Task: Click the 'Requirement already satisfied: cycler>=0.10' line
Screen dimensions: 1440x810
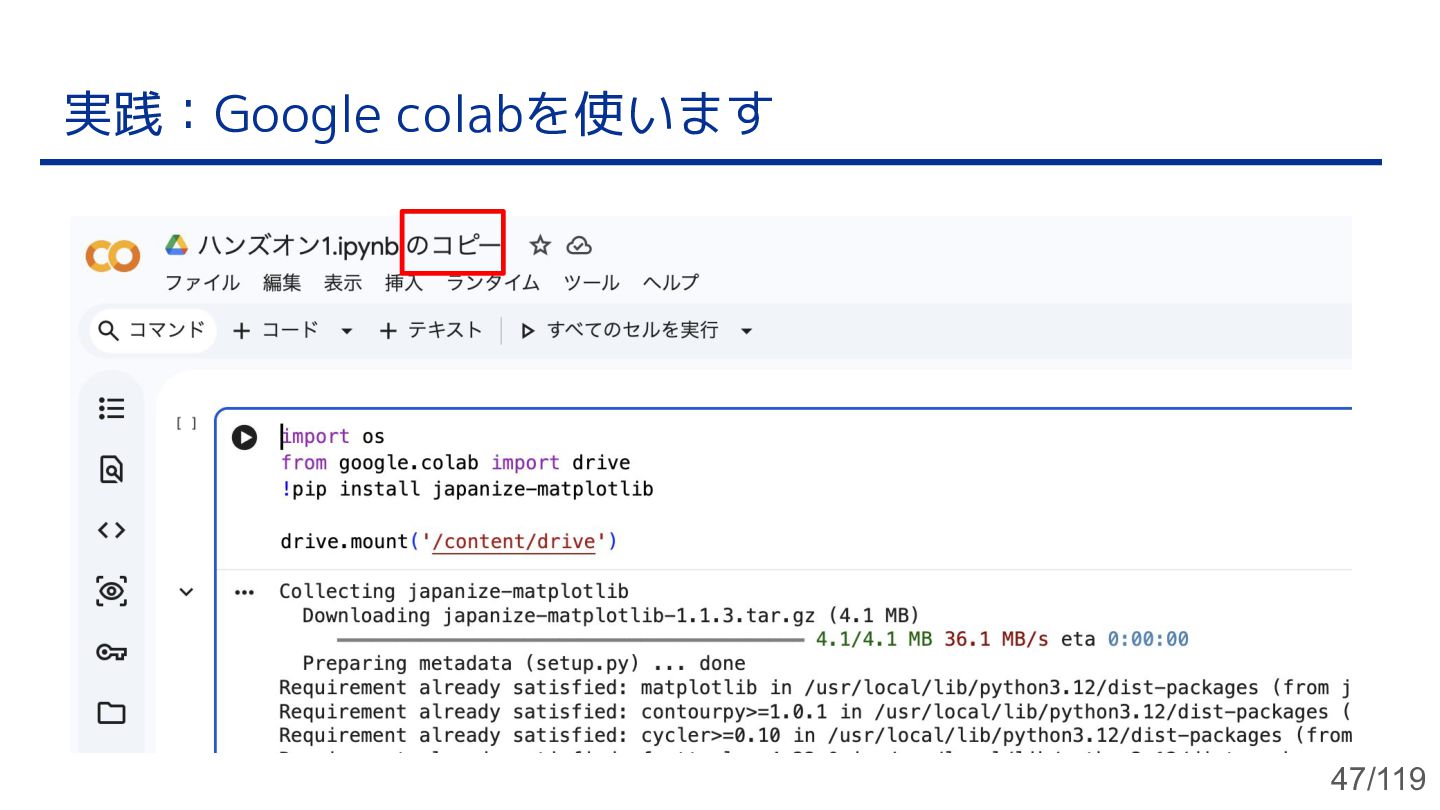Action: click(x=815, y=735)
